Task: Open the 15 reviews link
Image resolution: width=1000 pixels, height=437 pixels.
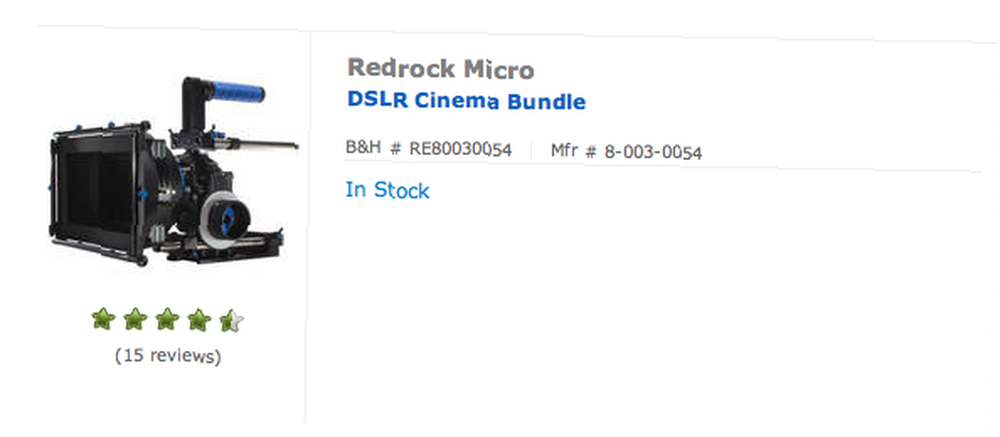Action: coord(168,355)
